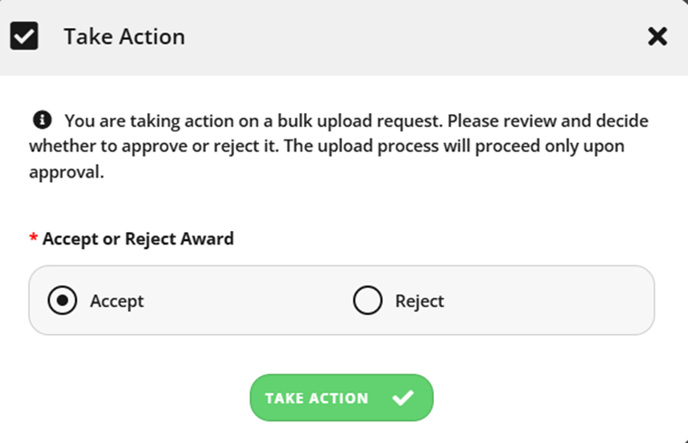The width and height of the screenshot is (688, 443).
Task: Click the gray dialog header bar
Action: tap(344, 38)
